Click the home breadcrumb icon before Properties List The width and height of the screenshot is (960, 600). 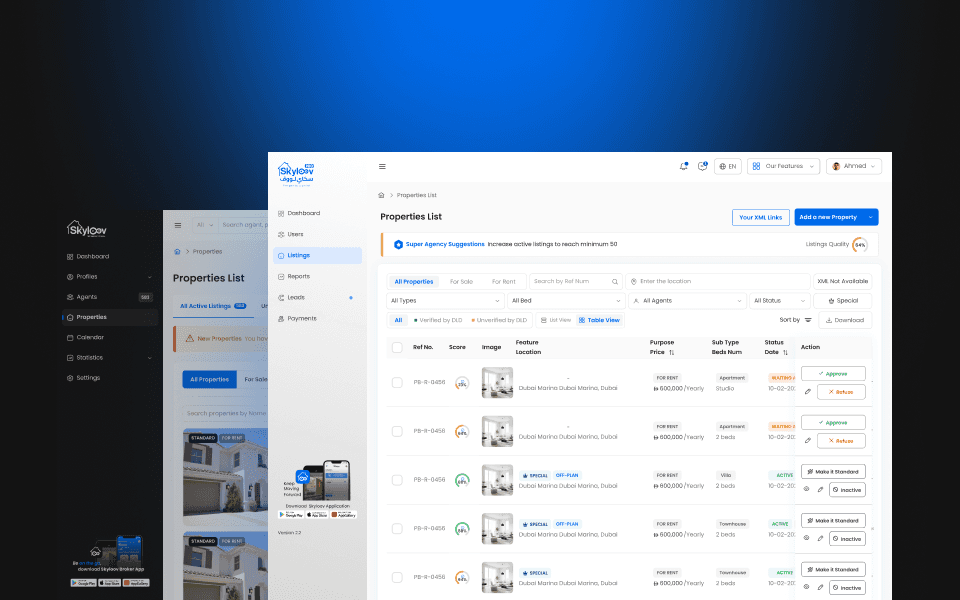click(381, 195)
